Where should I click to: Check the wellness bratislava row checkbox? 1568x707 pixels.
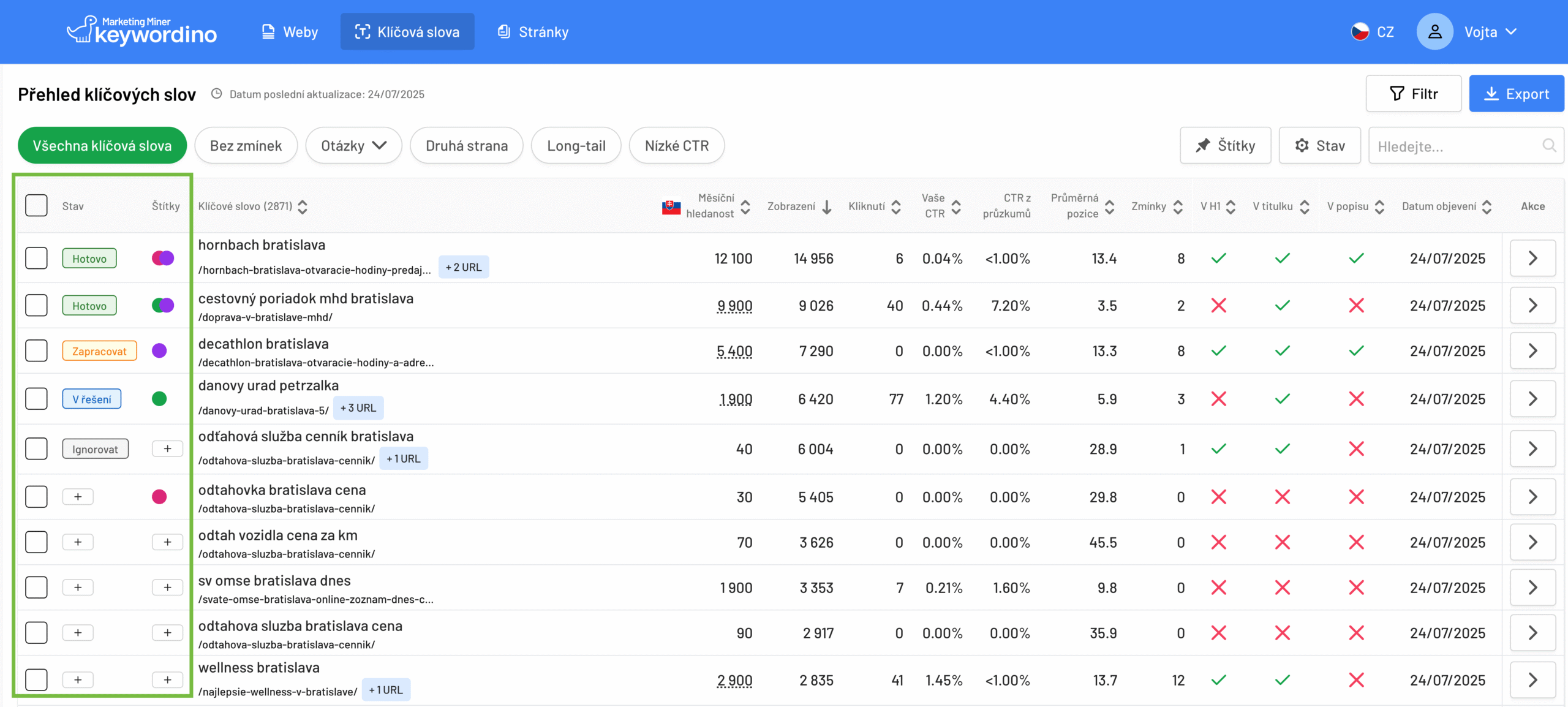tap(36, 679)
